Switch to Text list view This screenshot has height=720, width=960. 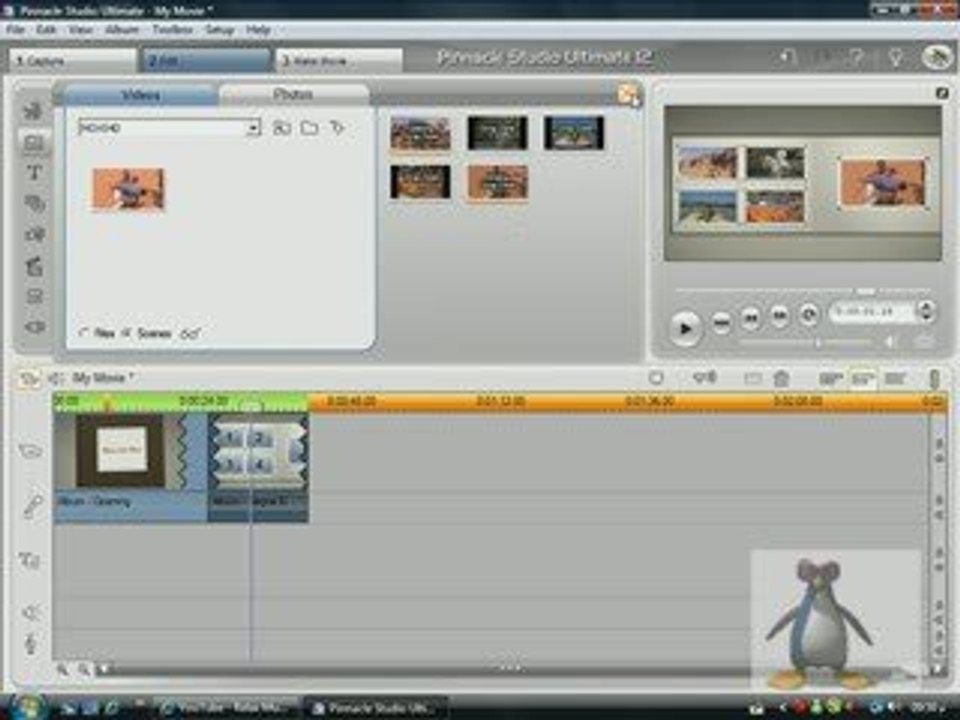[895, 378]
